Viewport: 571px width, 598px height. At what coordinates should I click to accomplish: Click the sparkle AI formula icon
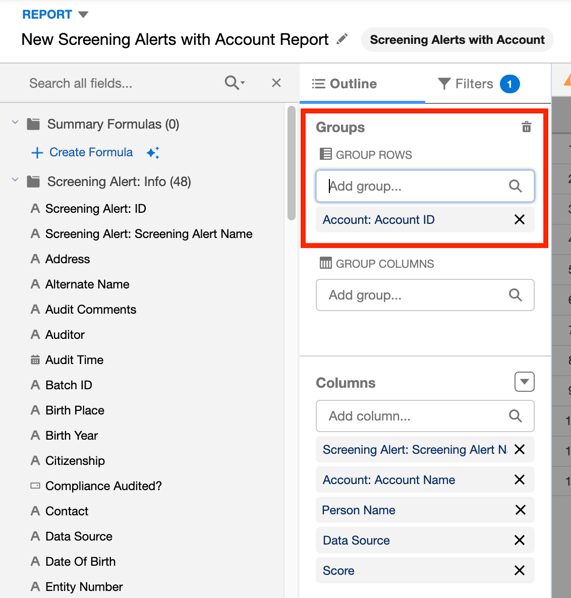[153, 153]
